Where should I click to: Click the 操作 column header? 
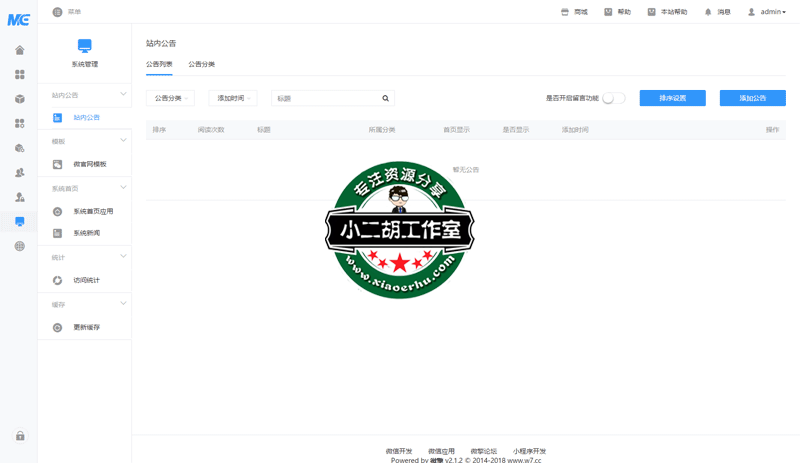pos(772,130)
